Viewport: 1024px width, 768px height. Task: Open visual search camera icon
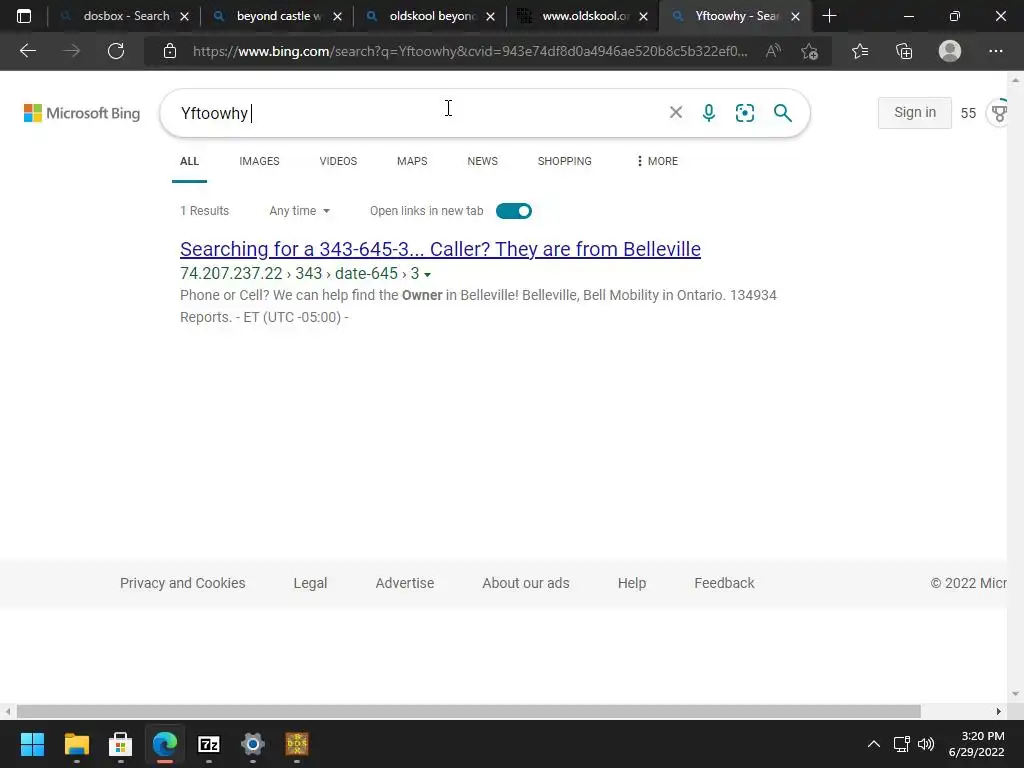(744, 113)
